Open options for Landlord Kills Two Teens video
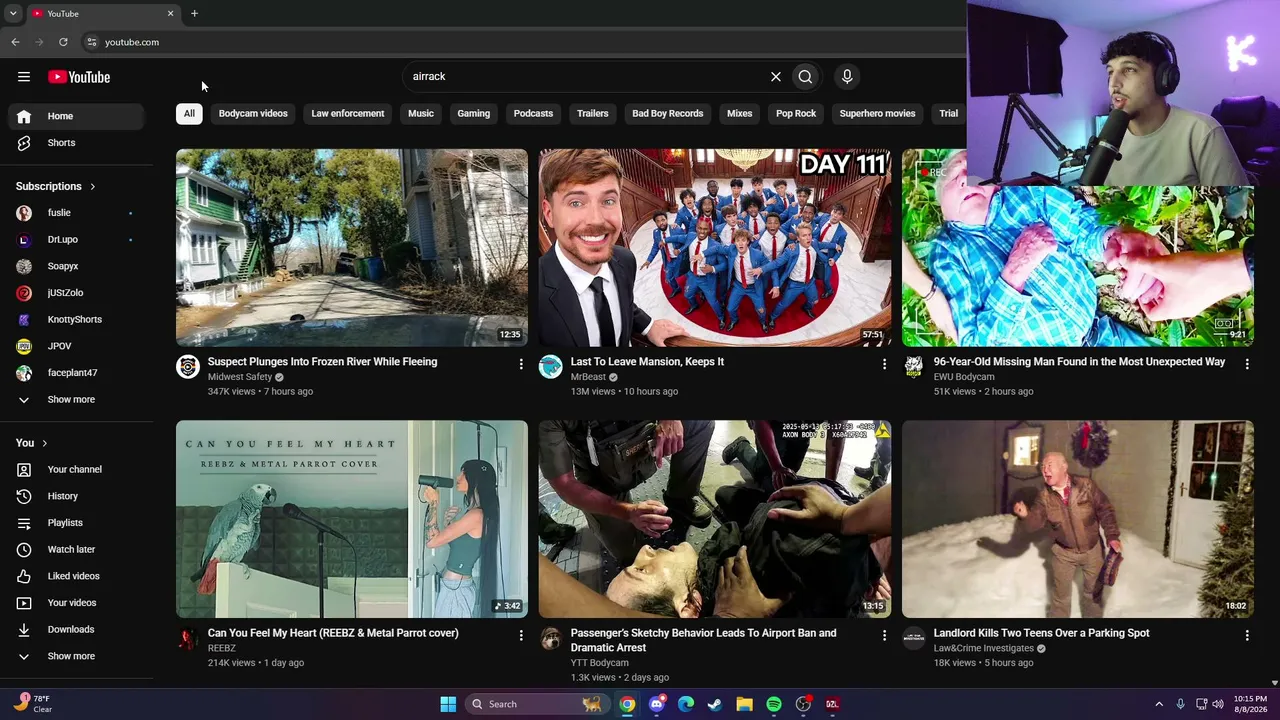Screen dimensions: 1280x720 tap(1247, 636)
